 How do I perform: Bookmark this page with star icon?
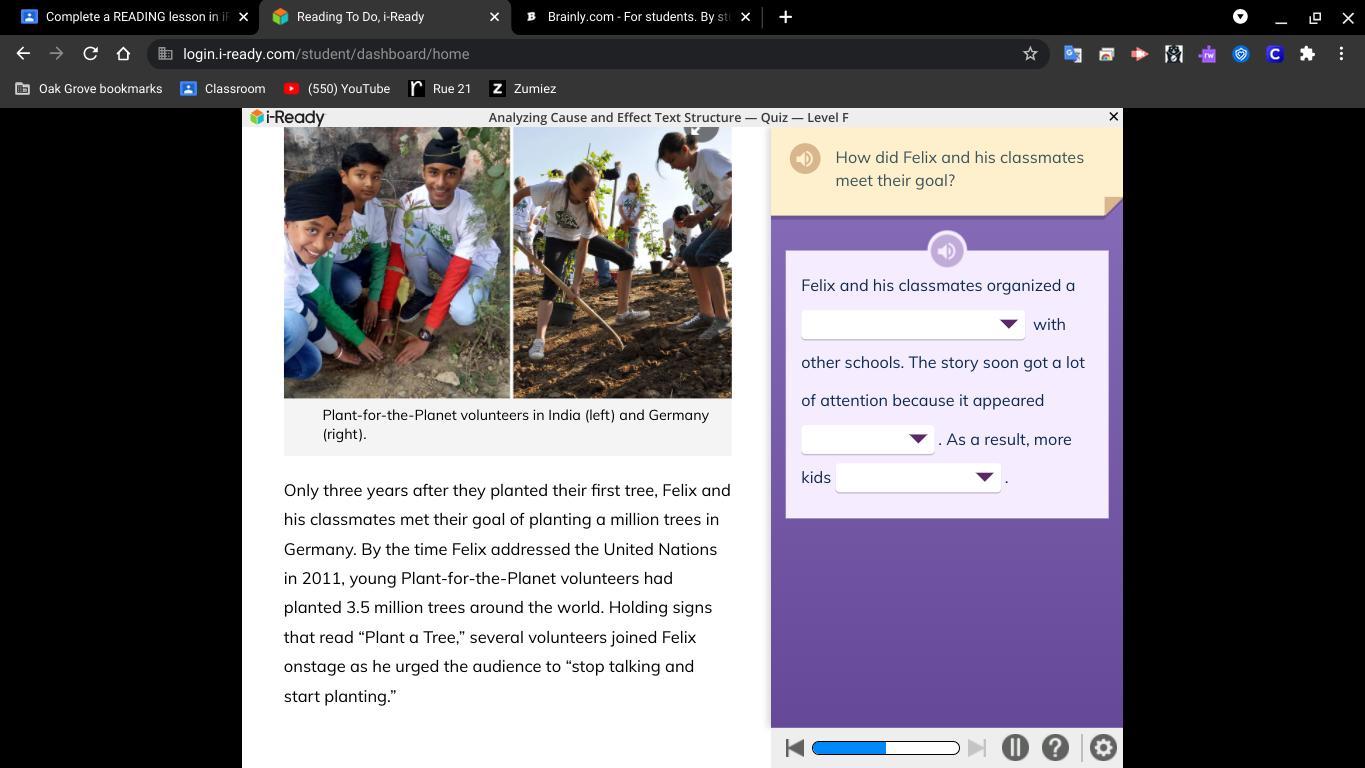click(x=1030, y=54)
